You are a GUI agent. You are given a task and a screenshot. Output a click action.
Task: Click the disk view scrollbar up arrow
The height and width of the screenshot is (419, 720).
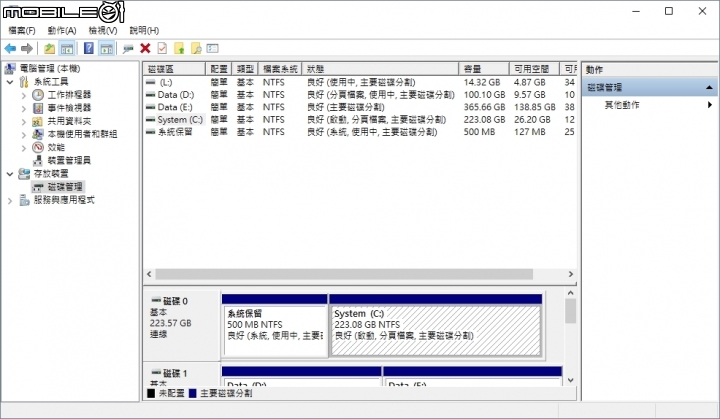coord(571,293)
